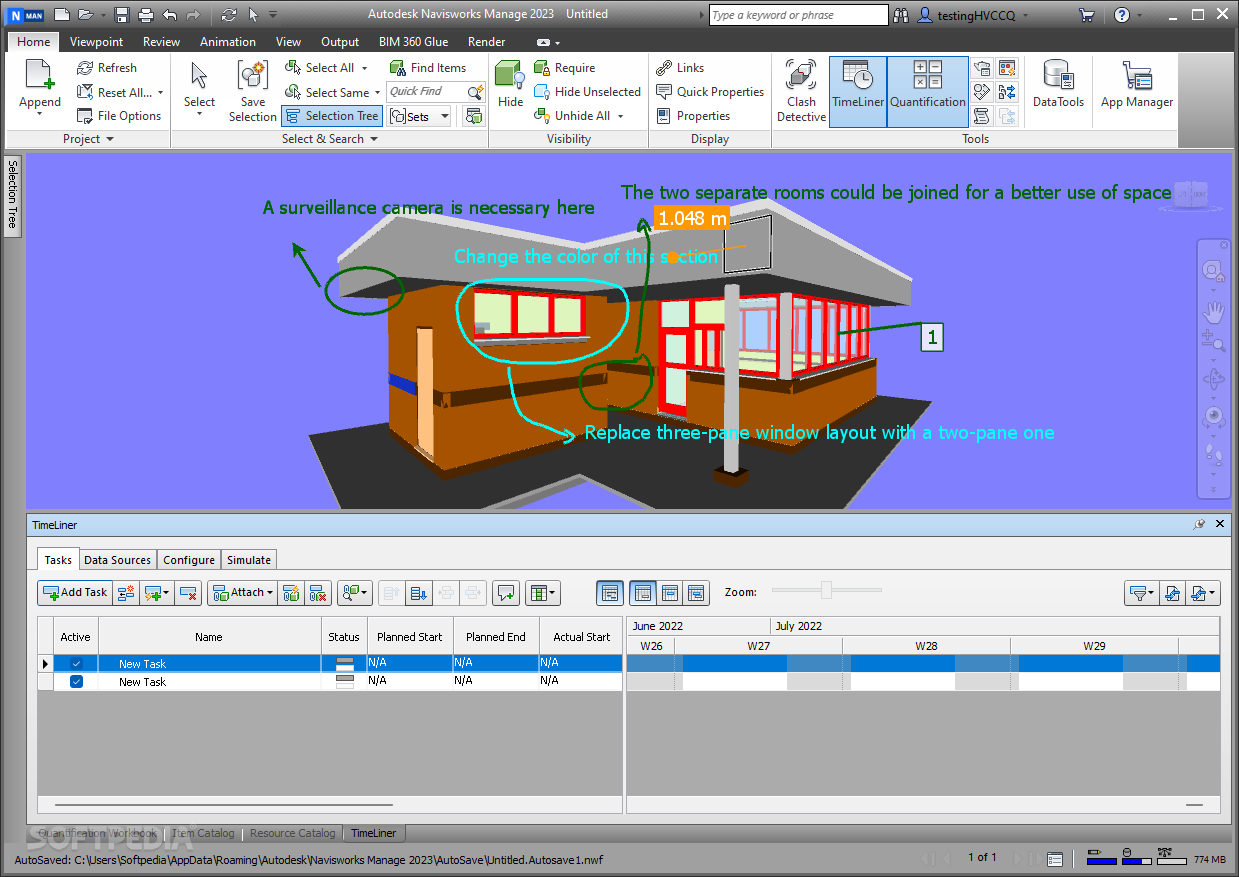
Task: Click the keyword search field
Action: (x=798, y=15)
